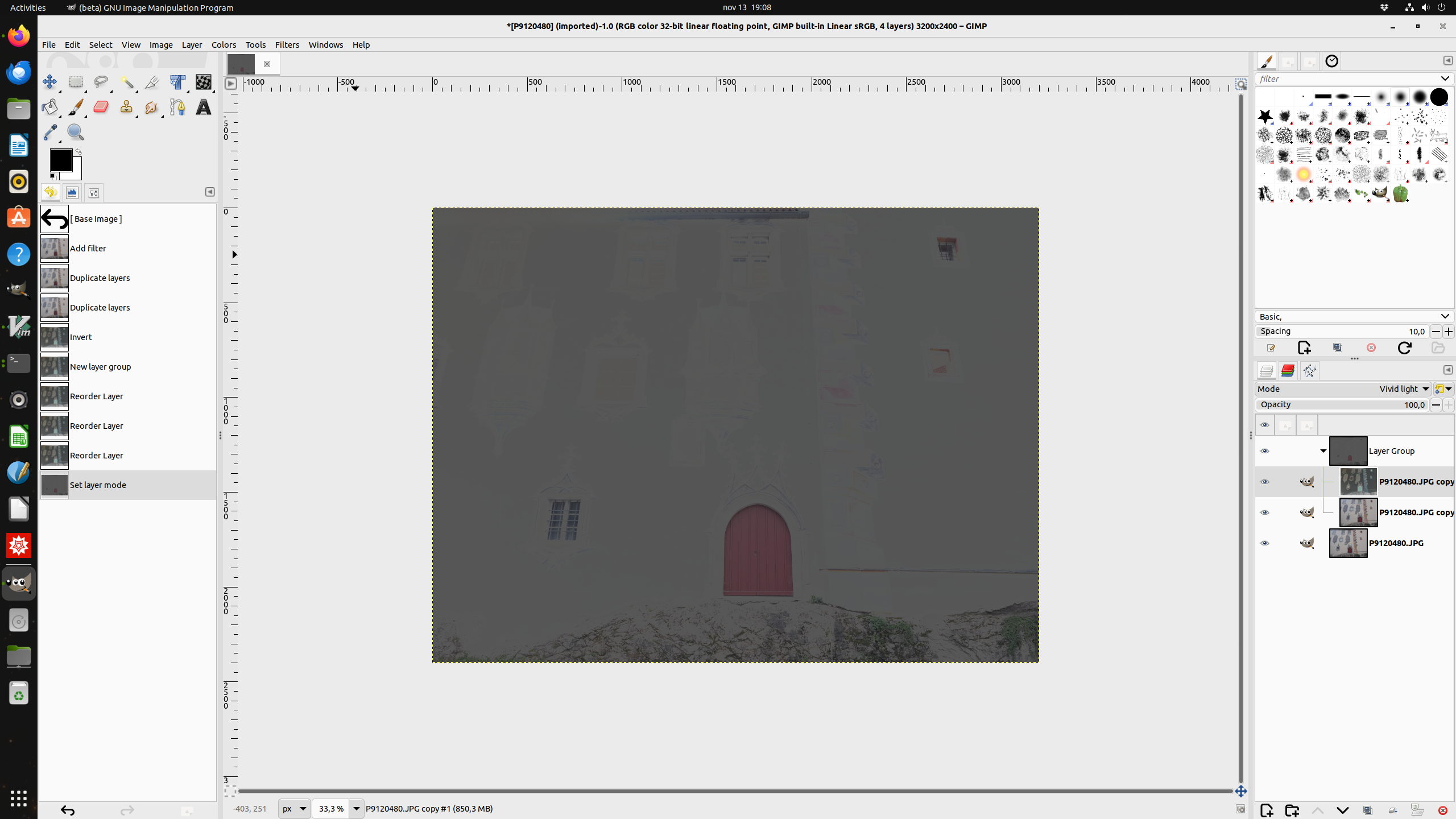Screen dimensions: 1456x819
Task: Select the Clone stamp tool
Action: (x=126, y=107)
